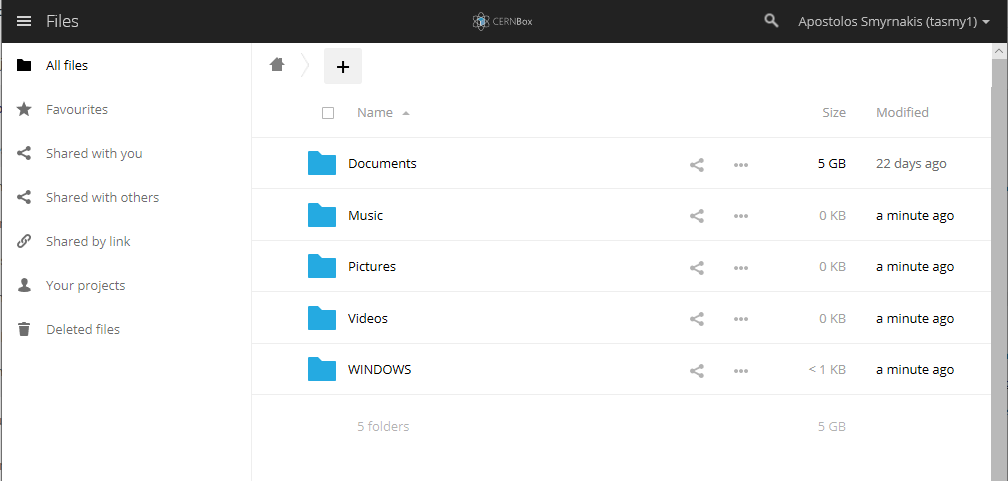The height and width of the screenshot is (481, 1008).
Task: Open the Music folder name
Action: coord(365,215)
